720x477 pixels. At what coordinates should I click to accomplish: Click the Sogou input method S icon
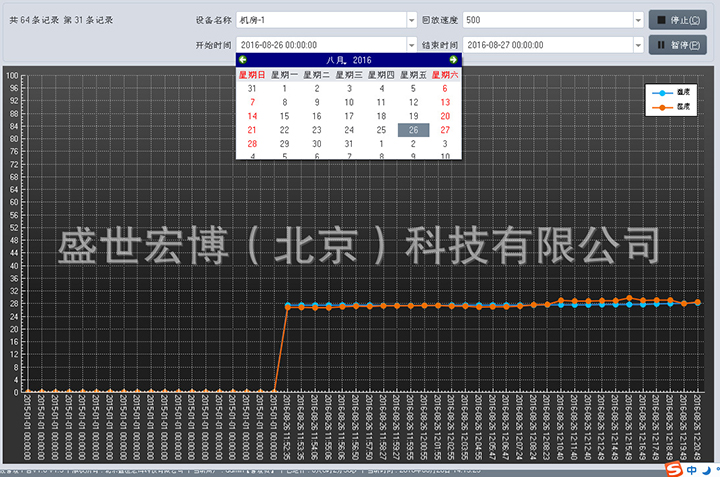(x=675, y=468)
